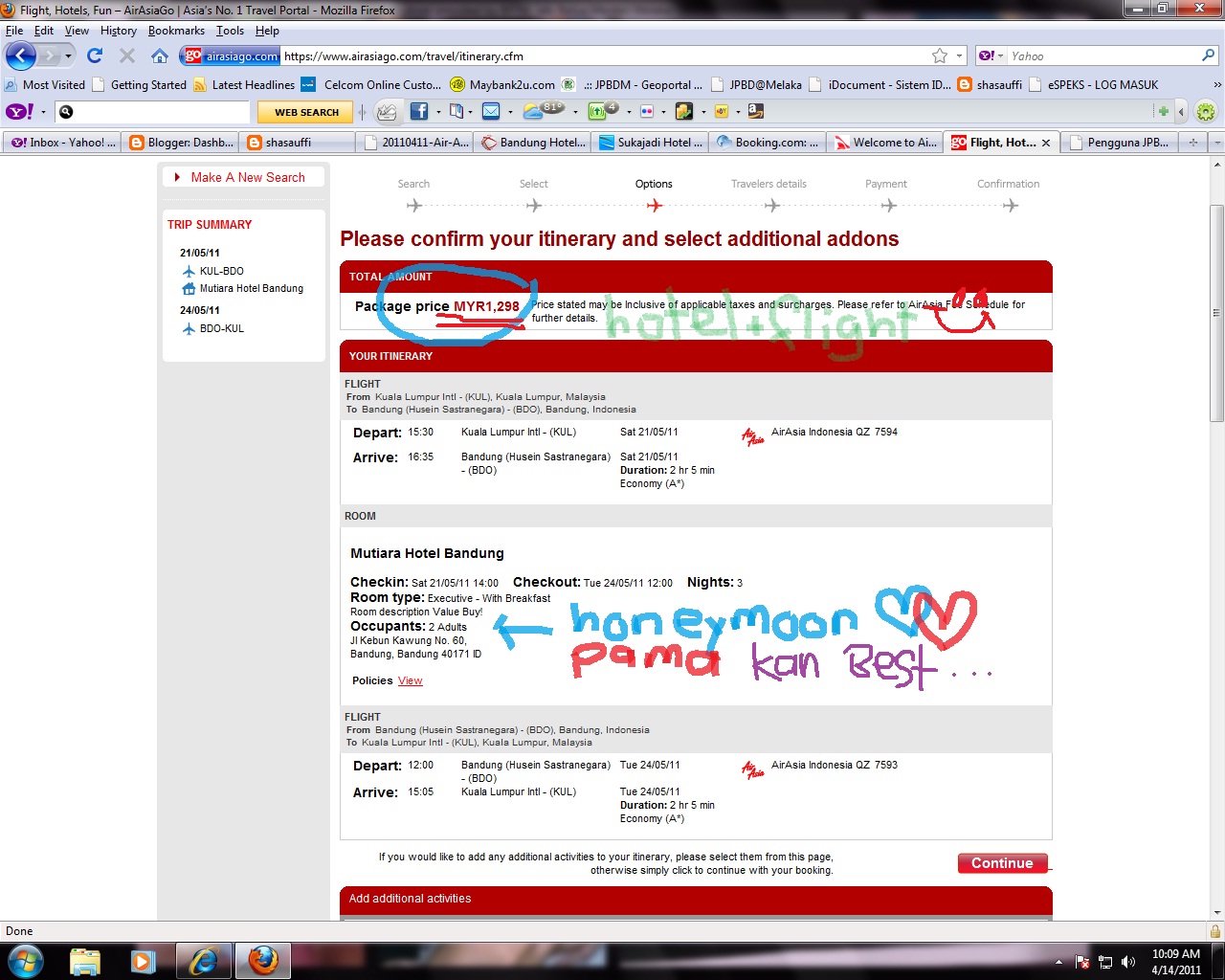Switch to the Welcome to Ai... tab
The width and height of the screenshot is (1225, 980).
pyautogui.click(x=886, y=143)
